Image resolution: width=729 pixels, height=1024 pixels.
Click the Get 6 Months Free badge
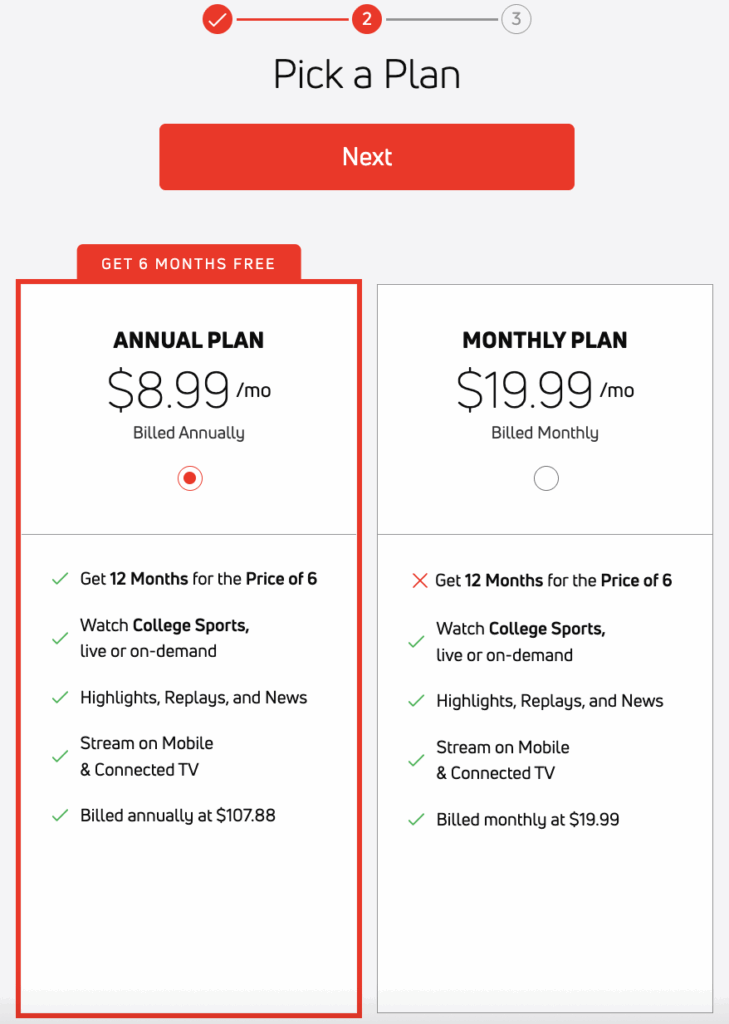coord(189,264)
